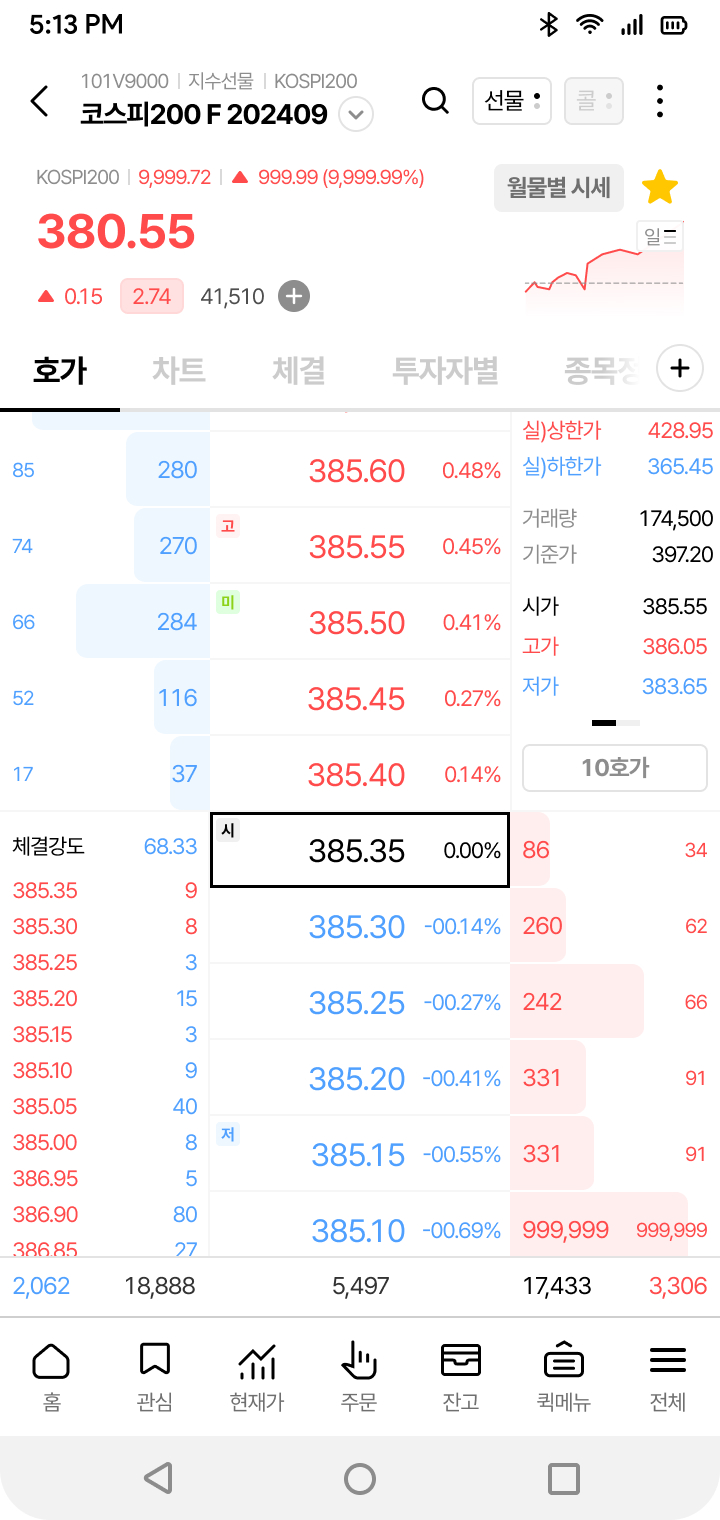The height and width of the screenshot is (1520, 720).
Task: Tap the back arrow icon
Action: [x=39, y=101]
